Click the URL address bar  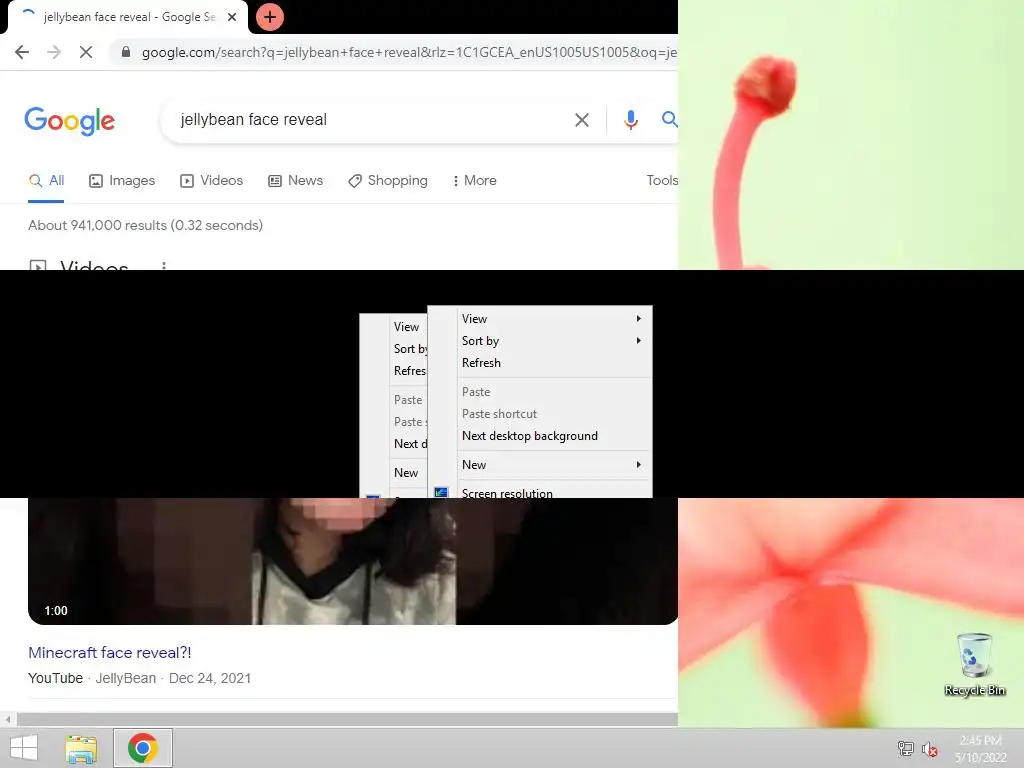point(408,52)
